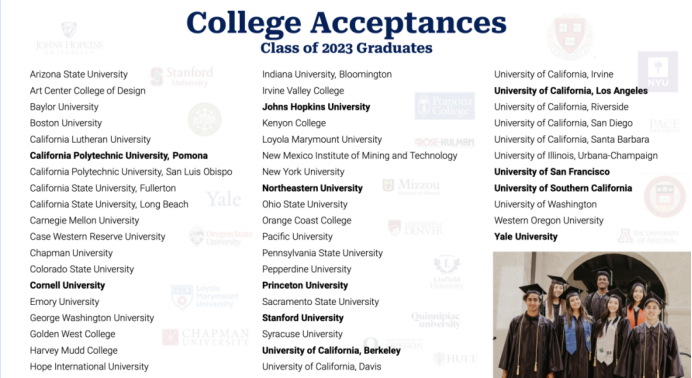Screen dimensions: 692x378
Task: Click the Chapman University watermark logo
Action: tap(206, 337)
